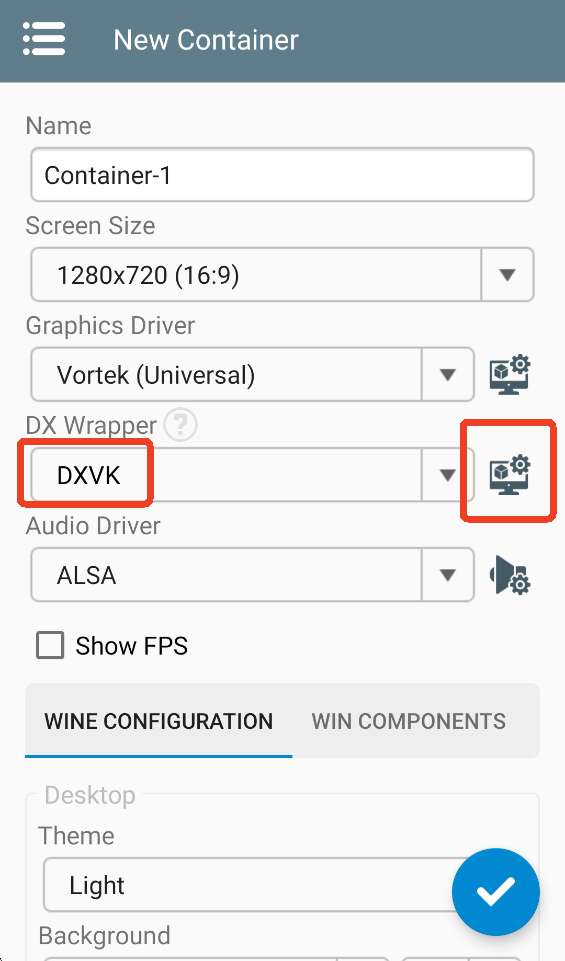The image size is (565, 961).
Task: Expand the DX Wrapper dropdown arrow
Action: [447, 475]
